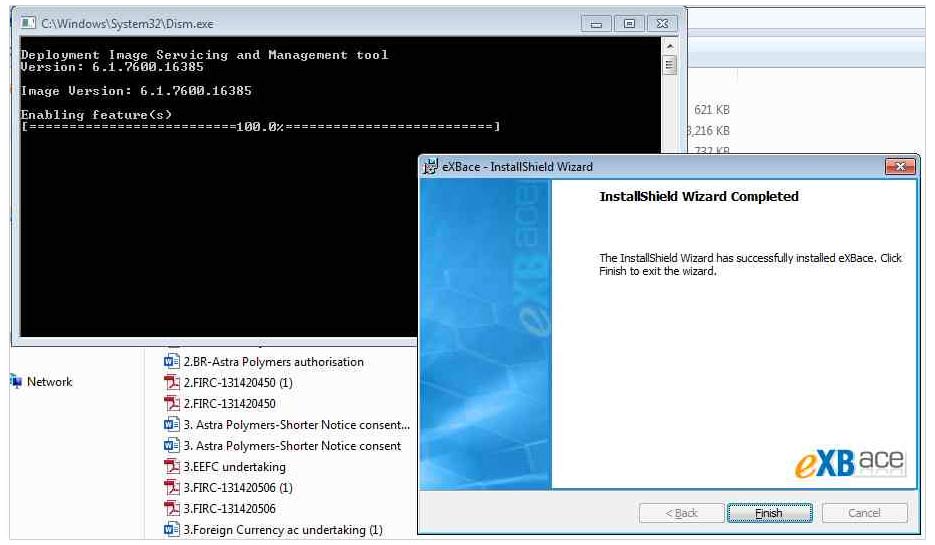Select 3.Foreign Currency ac undertaking (1)
Screen dimensions: 935x545
click(283, 530)
